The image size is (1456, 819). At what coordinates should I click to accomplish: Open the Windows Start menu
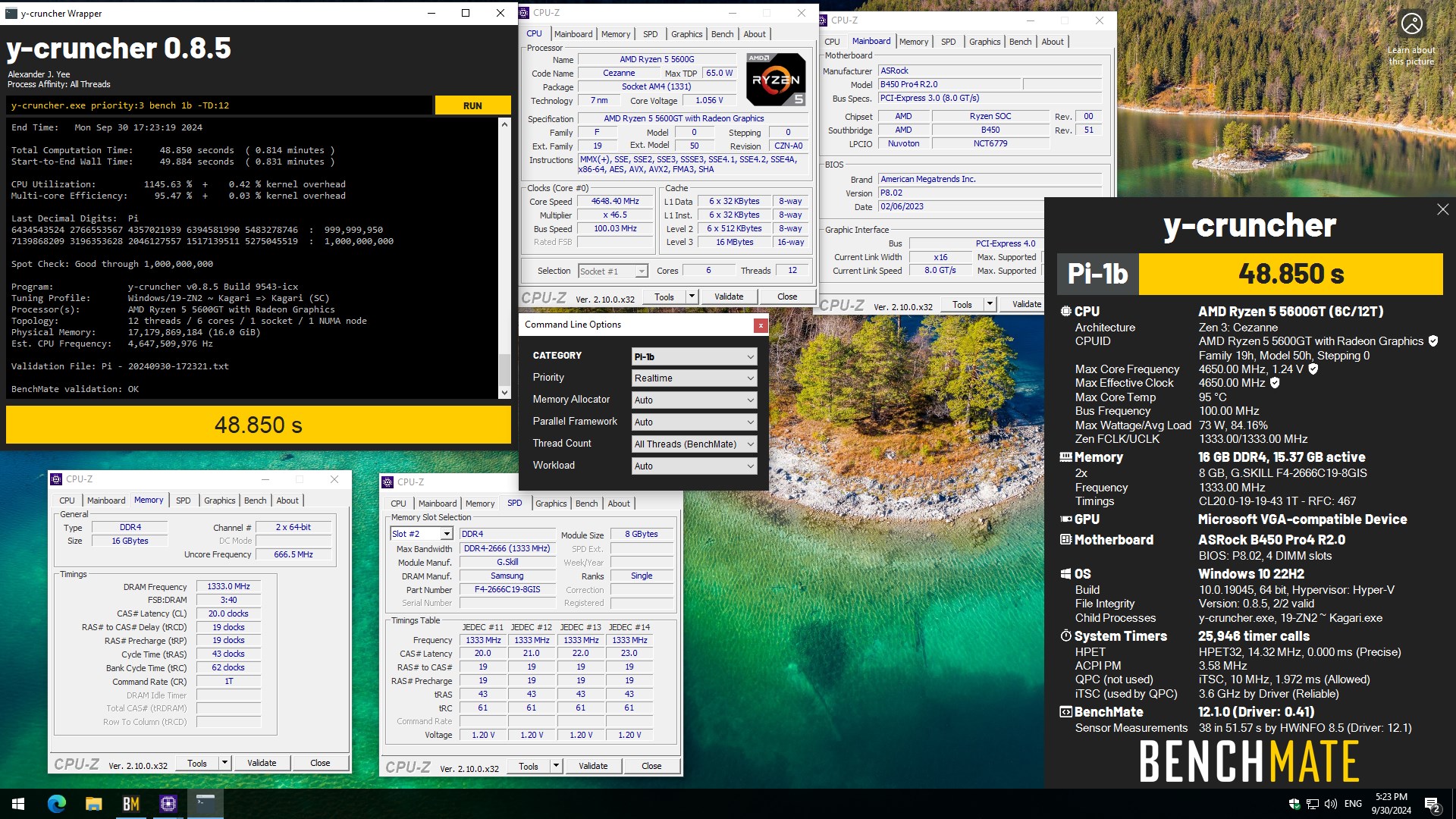point(18,804)
